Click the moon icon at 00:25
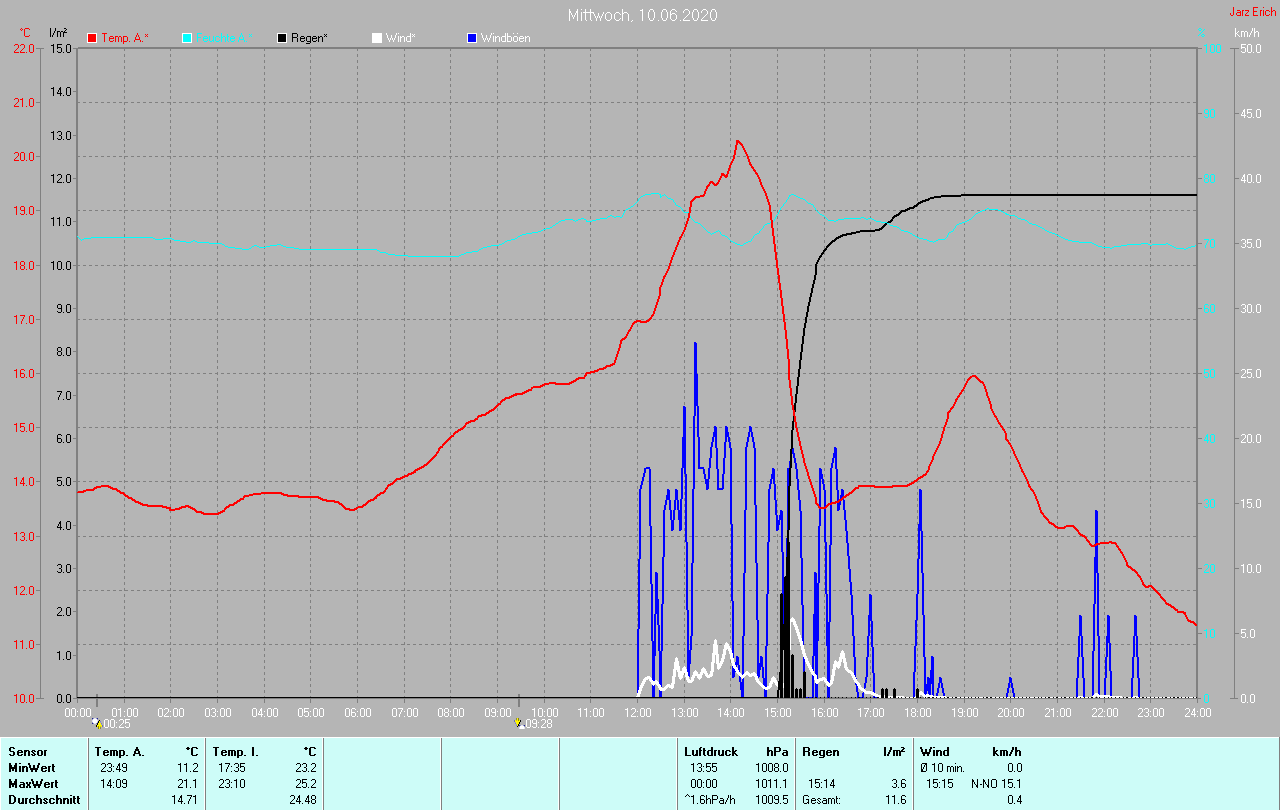Image resolution: width=1280 pixels, height=810 pixels. (x=96, y=722)
